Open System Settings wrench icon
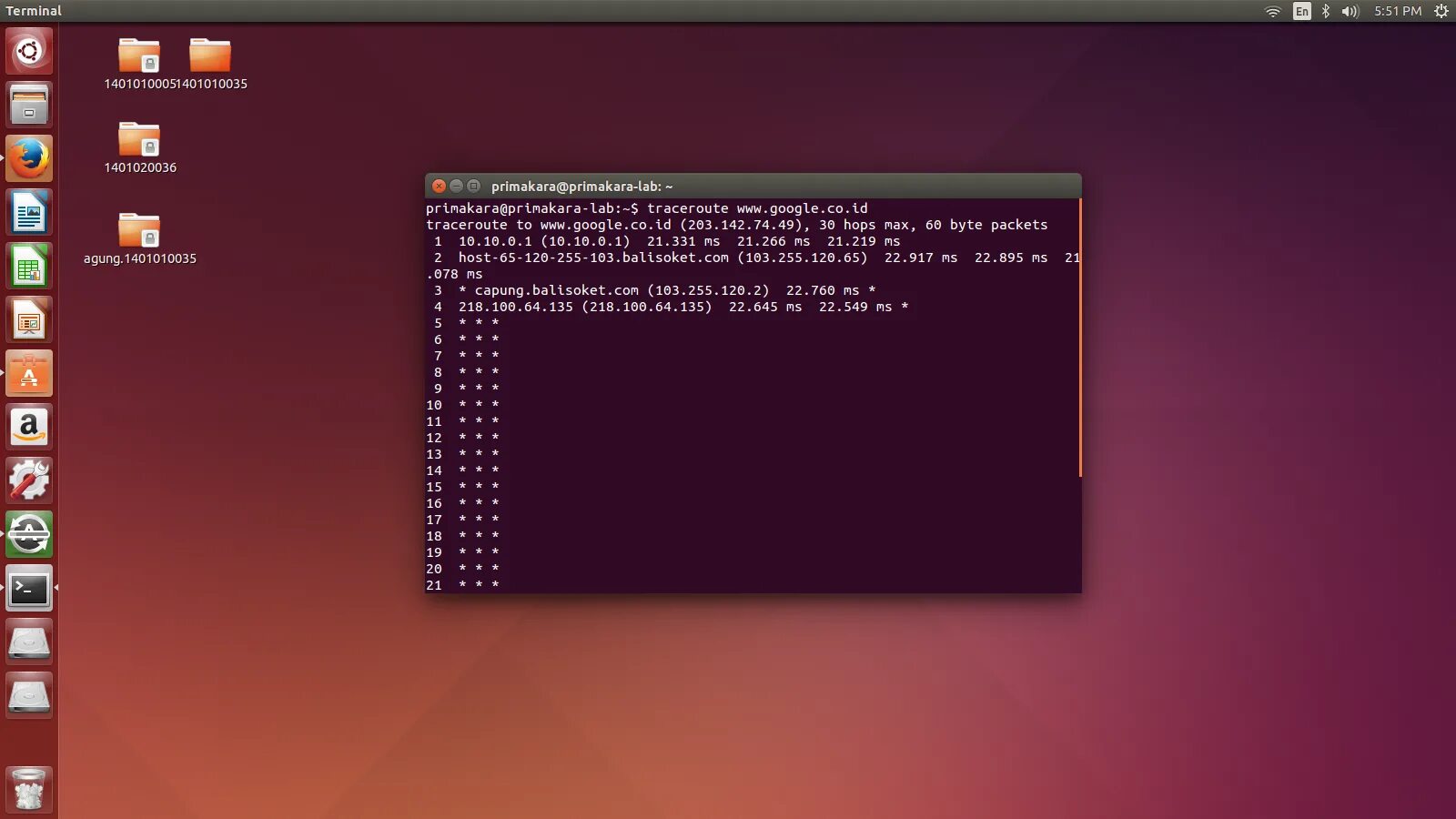Image resolution: width=1456 pixels, height=819 pixels. [x=29, y=481]
